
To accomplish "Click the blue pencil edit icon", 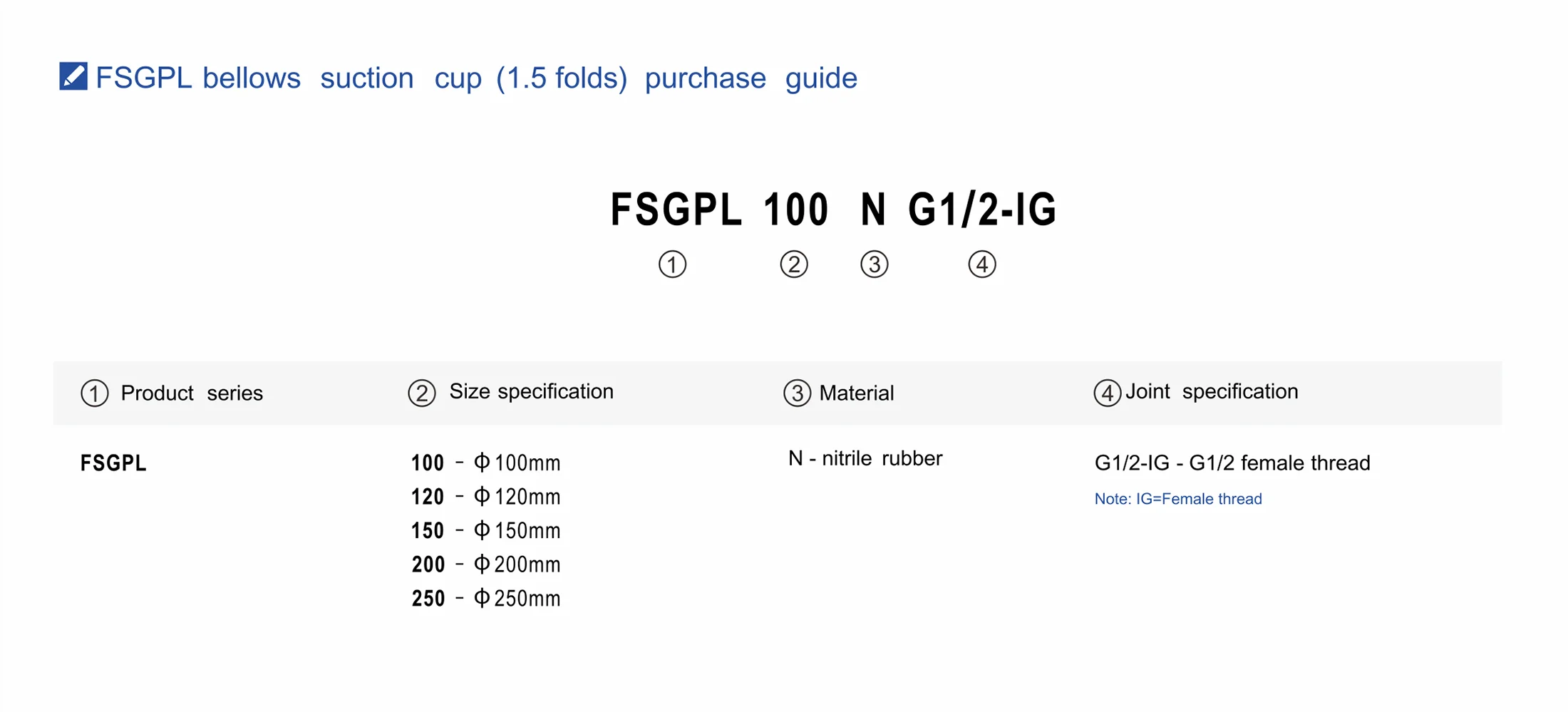I will [x=73, y=76].
